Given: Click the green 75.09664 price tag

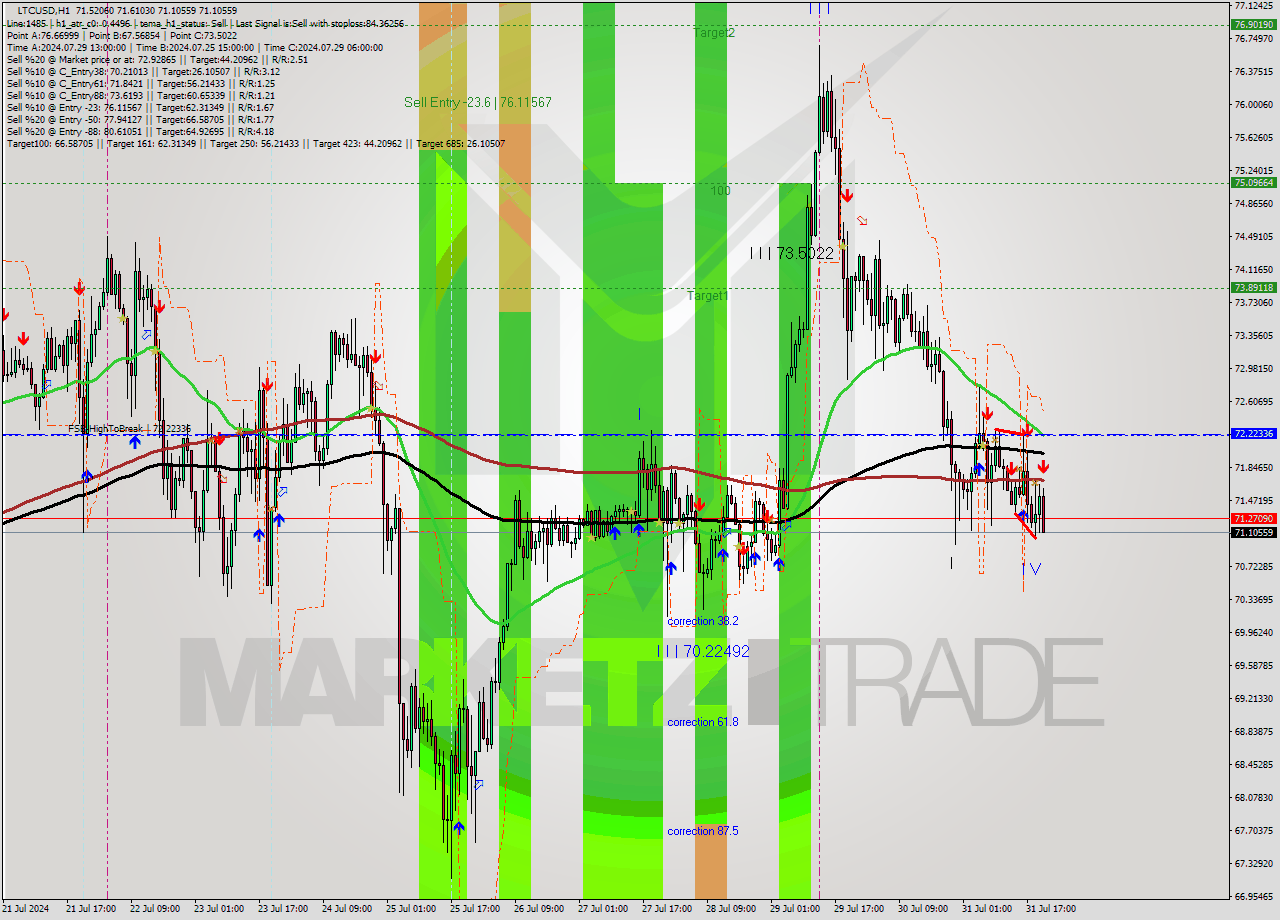Looking at the screenshot, I should (x=1253, y=183).
